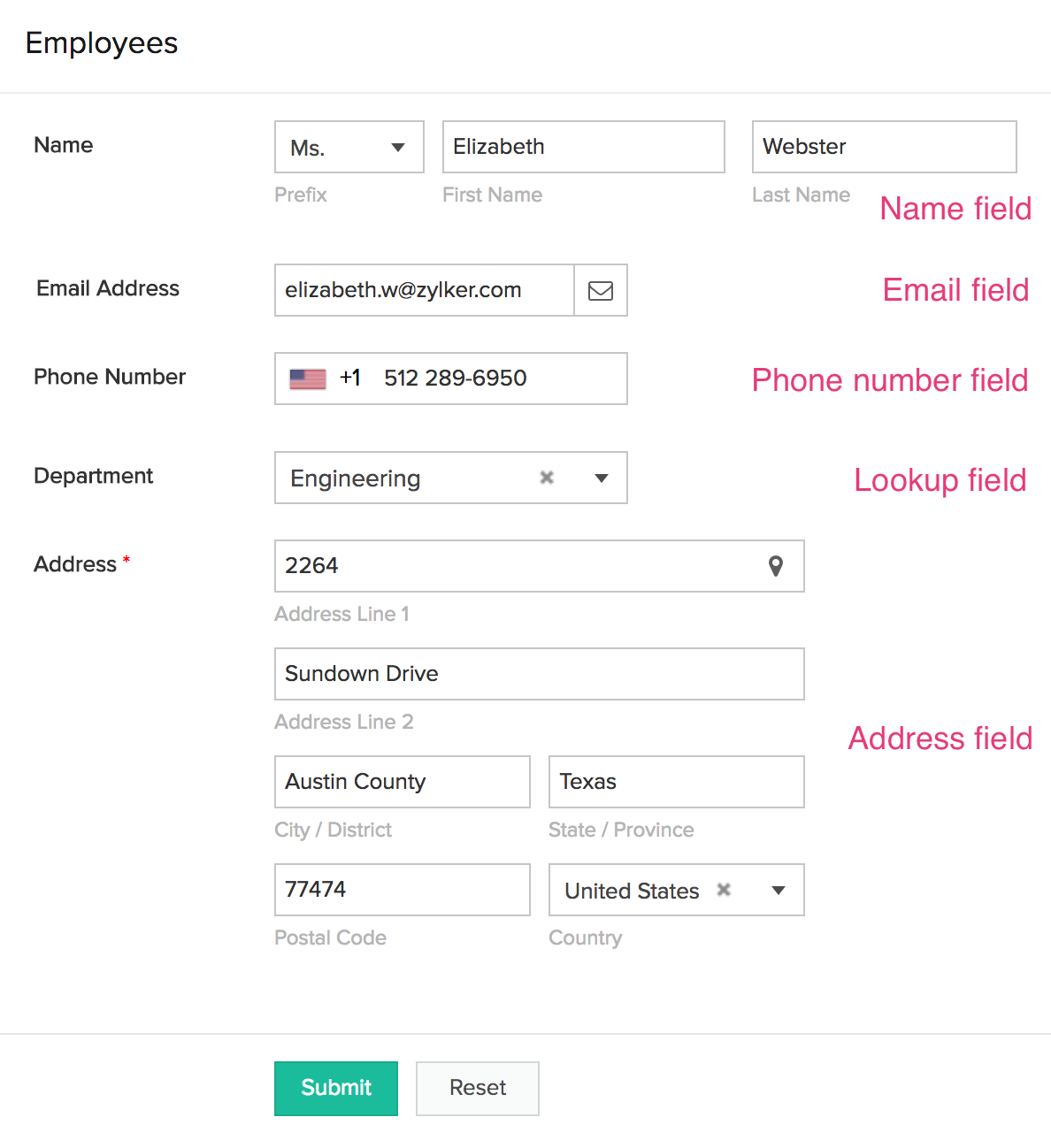Select the email address input field
The image size is (1051, 1148).
tap(425, 290)
